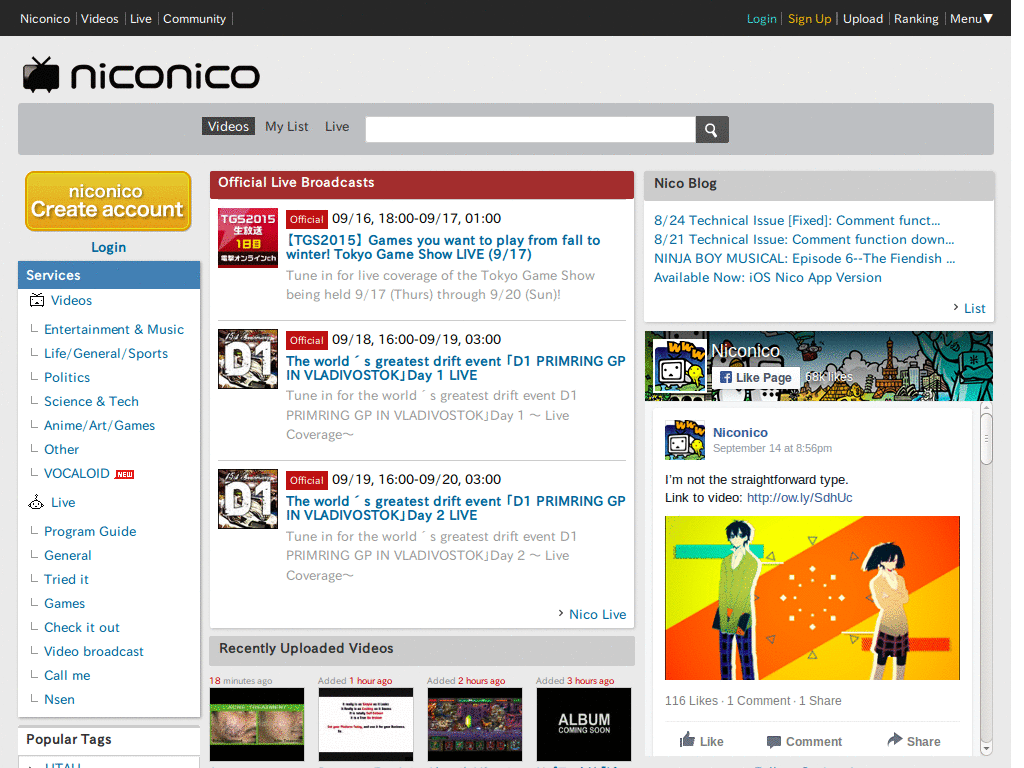Click the Facebook Like Page button
The width and height of the screenshot is (1024, 768).
pos(756,377)
